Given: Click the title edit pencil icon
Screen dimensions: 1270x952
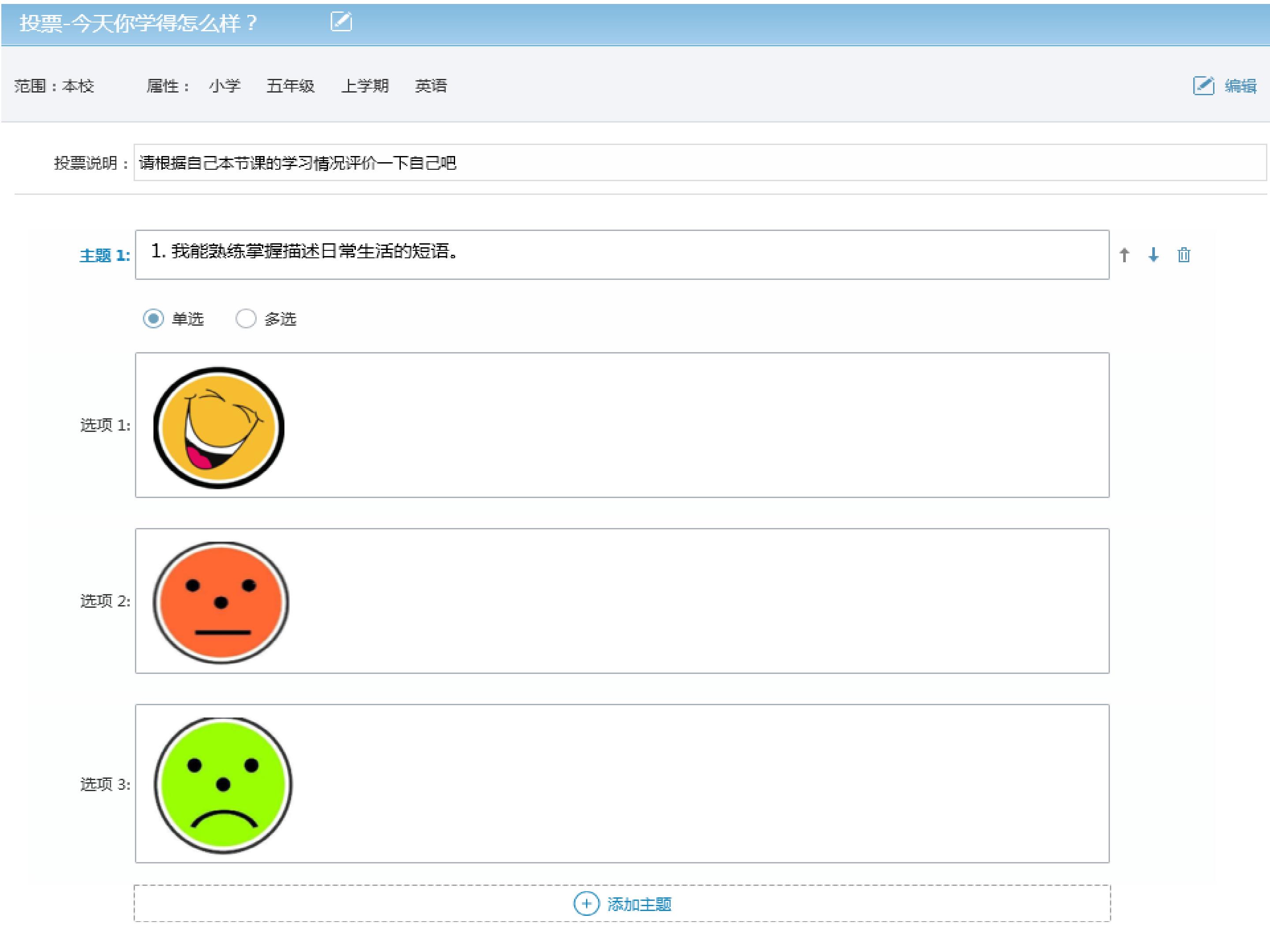Looking at the screenshot, I should 341,22.
